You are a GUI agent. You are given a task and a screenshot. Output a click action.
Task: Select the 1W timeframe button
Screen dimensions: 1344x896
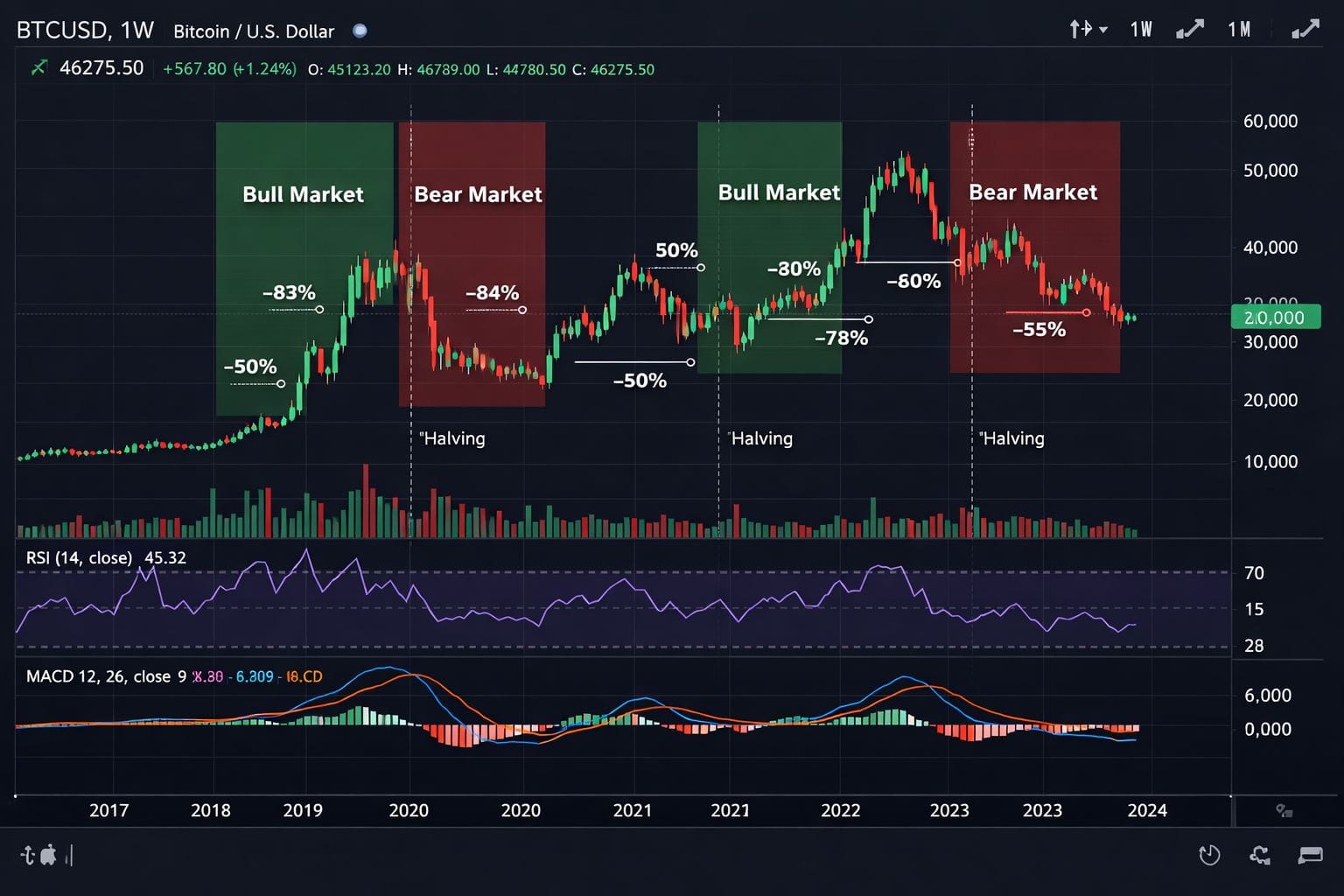point(1141,30)
